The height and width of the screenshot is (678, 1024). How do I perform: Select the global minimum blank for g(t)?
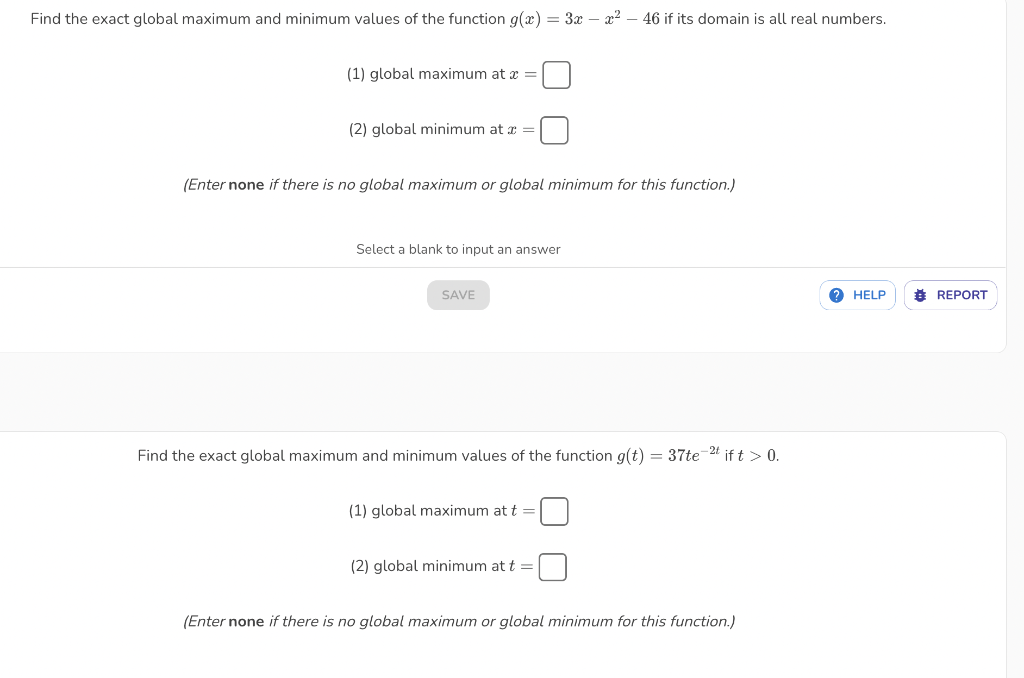point(551,566)
